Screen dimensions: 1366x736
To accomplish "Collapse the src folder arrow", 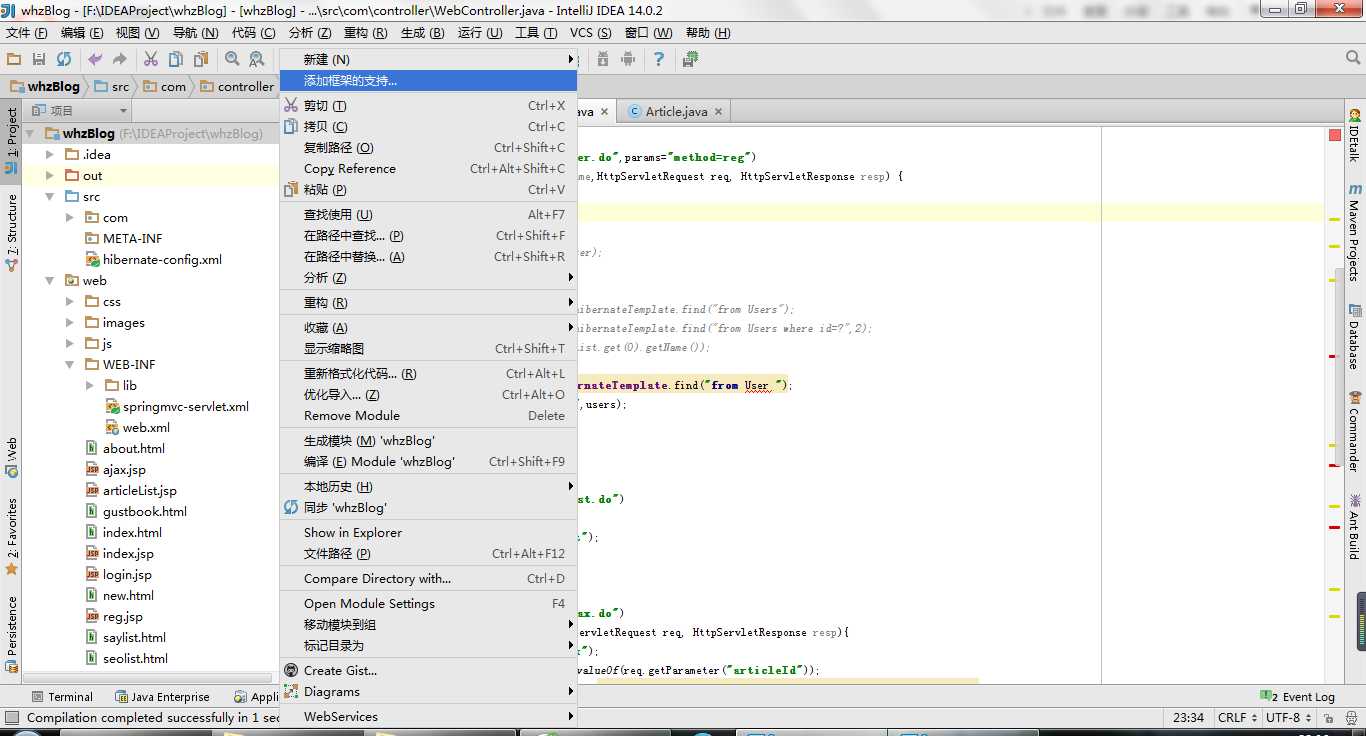I will tap(50, 196).
